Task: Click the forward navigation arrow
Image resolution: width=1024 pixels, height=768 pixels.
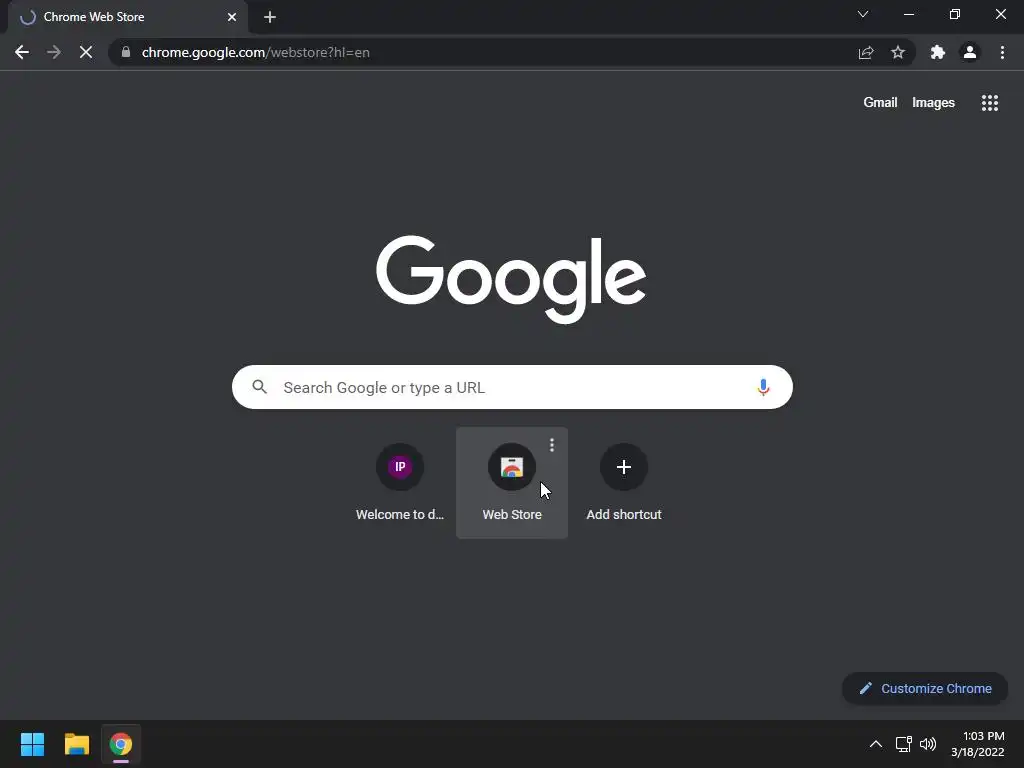Action: pos(54,52)
